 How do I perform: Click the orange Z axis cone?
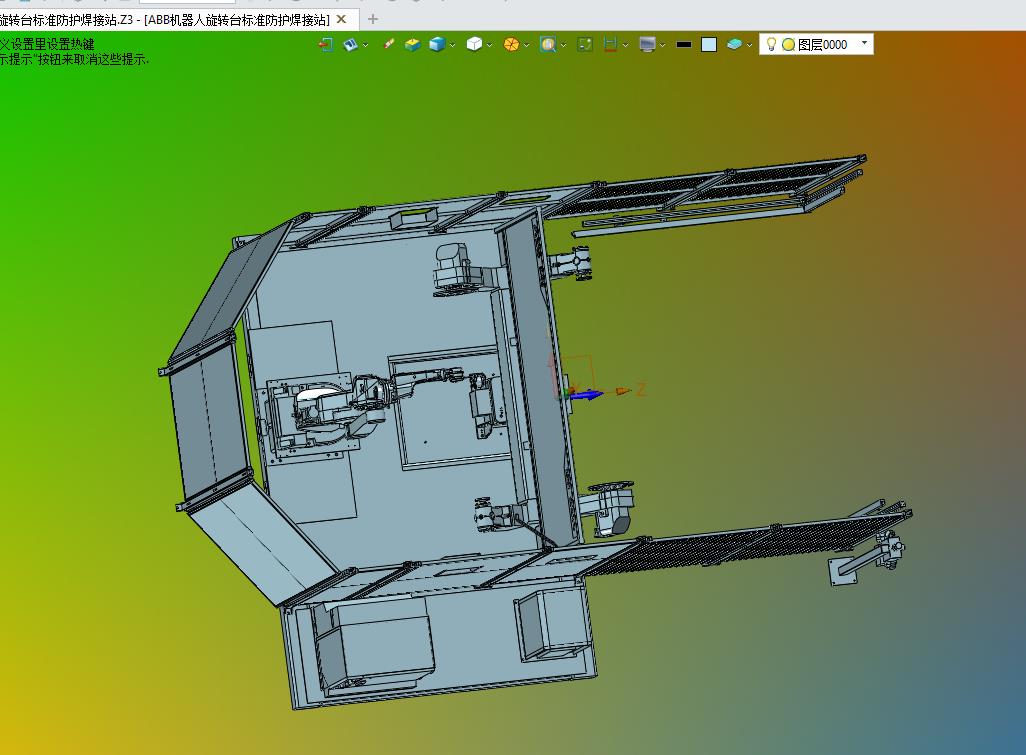coord(622,391)
